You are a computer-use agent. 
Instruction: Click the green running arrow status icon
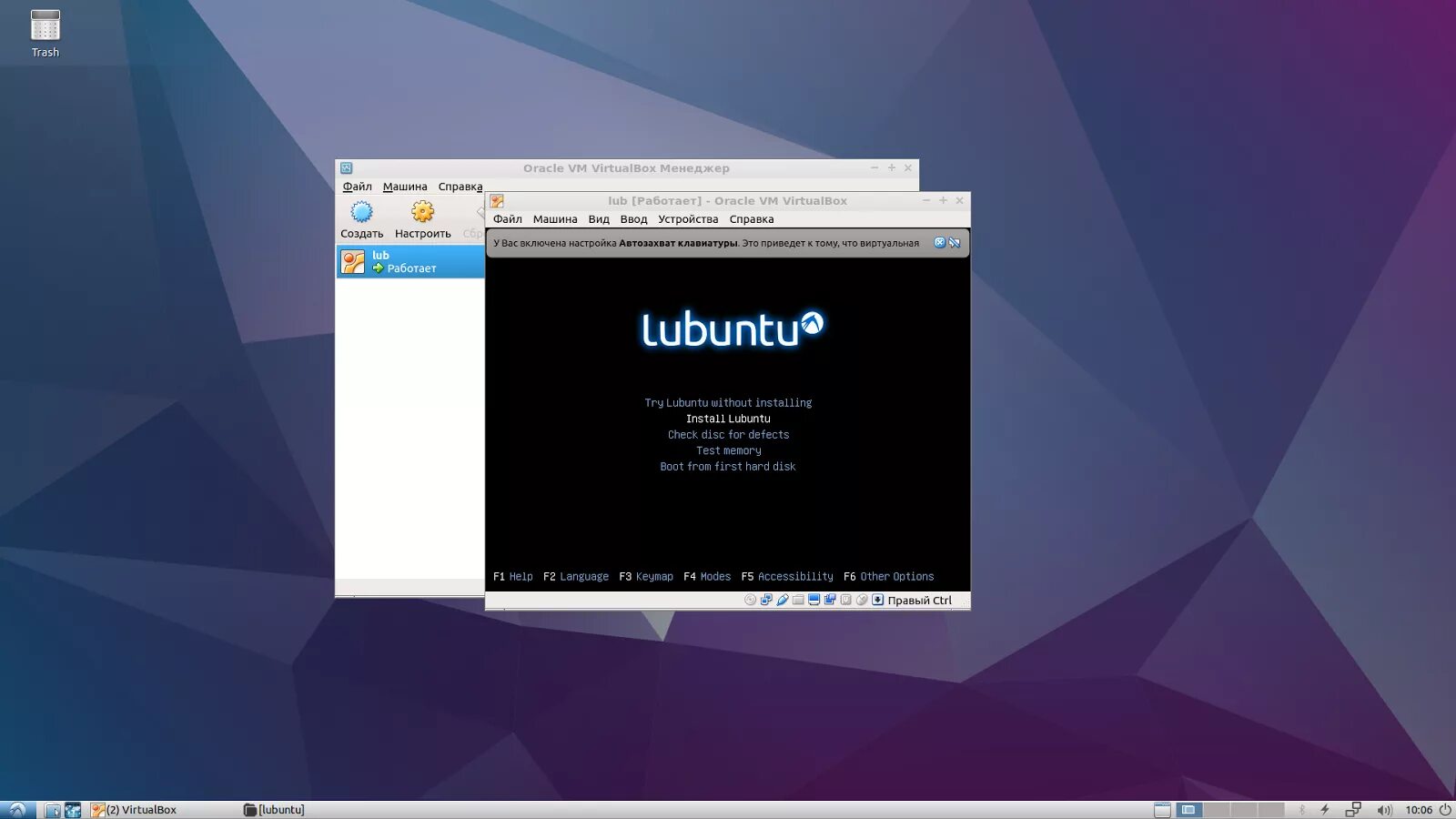378,268
